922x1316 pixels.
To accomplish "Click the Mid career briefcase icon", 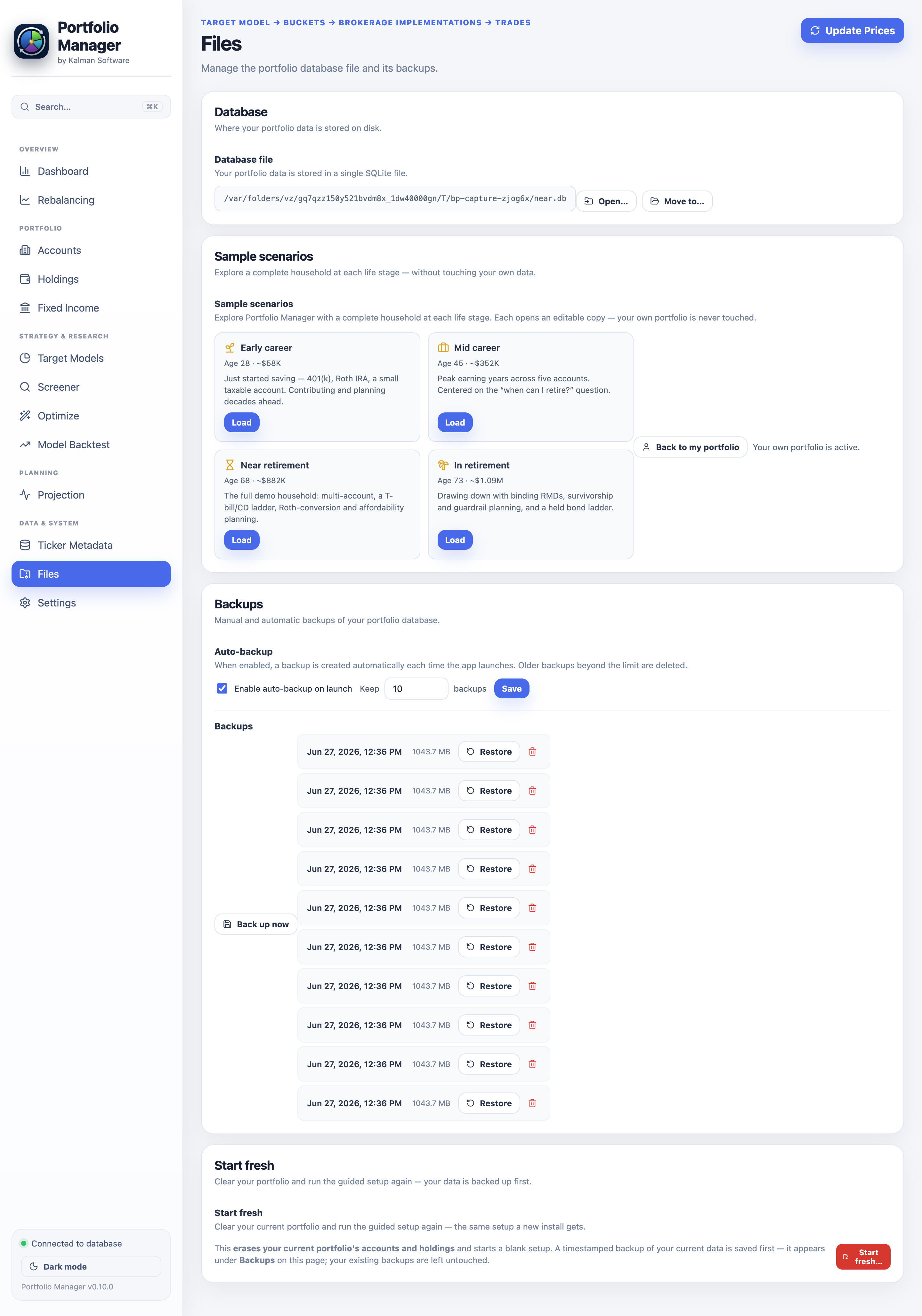I will click(x=443, y=347).
